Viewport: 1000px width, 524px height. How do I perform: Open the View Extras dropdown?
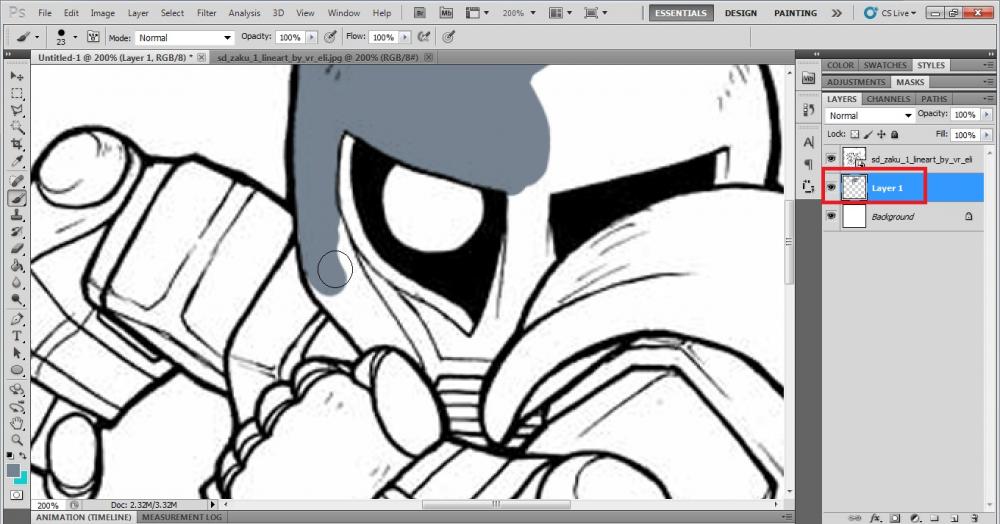tap(477, 13)
